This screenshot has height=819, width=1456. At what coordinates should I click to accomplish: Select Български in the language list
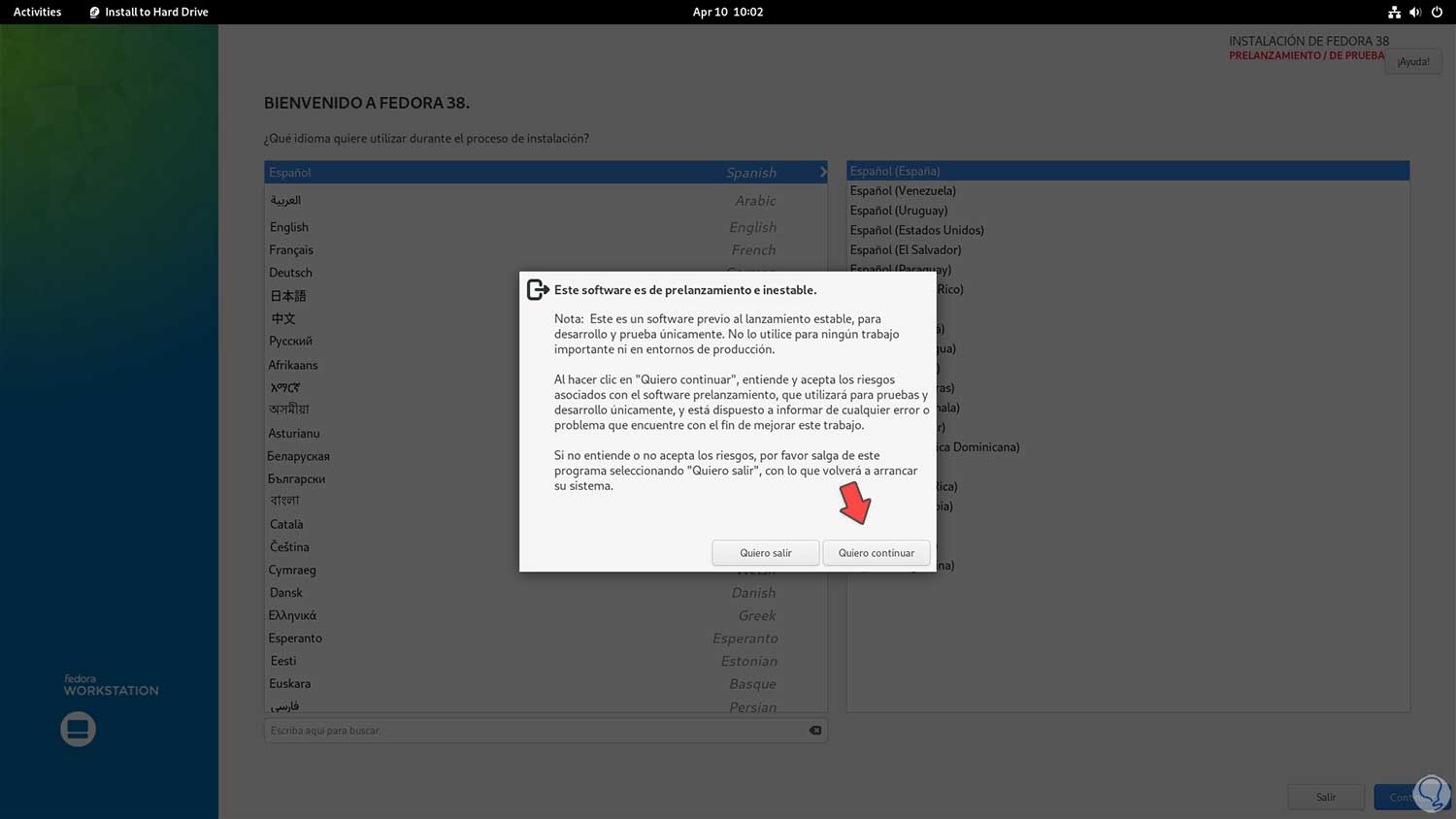click(546, 478)
